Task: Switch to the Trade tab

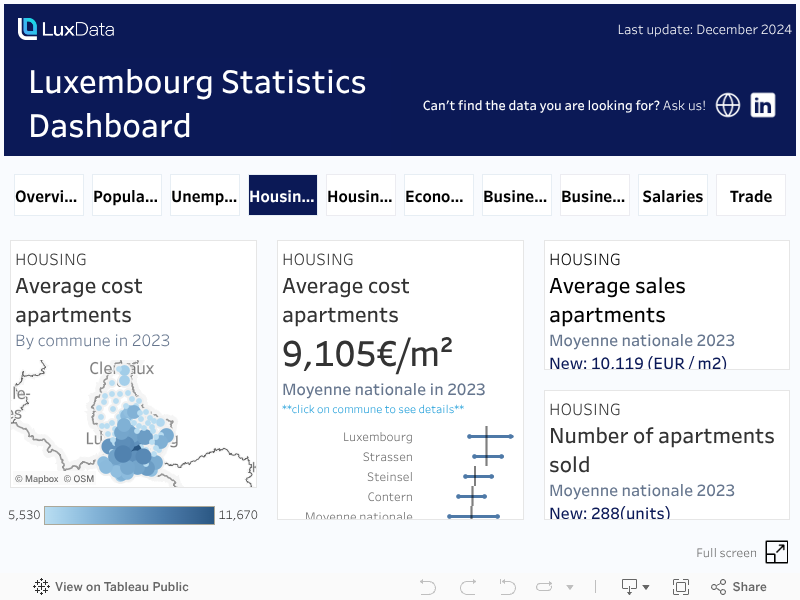Action: click(751, 196)
